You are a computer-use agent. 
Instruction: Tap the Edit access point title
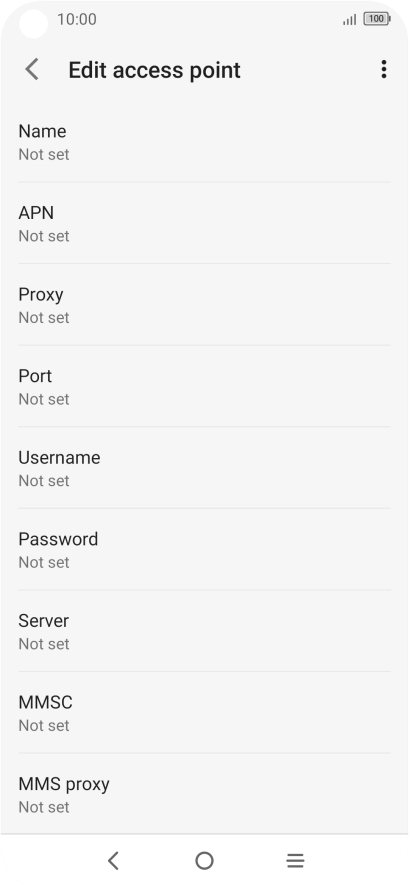pos(155,70)
